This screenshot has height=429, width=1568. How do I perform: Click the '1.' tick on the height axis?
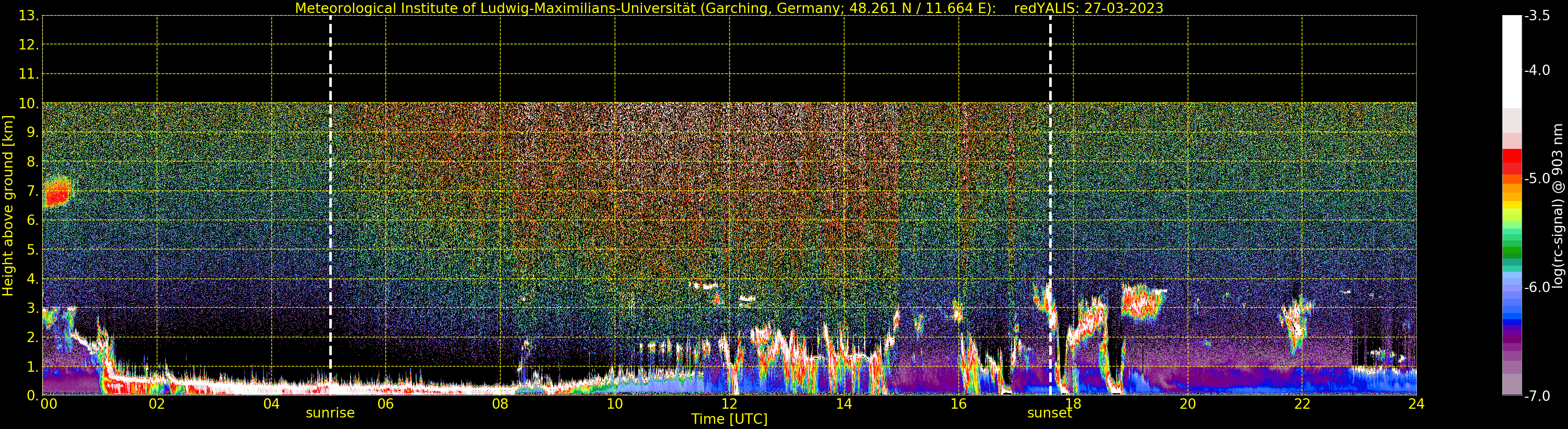tap(32, 367)
